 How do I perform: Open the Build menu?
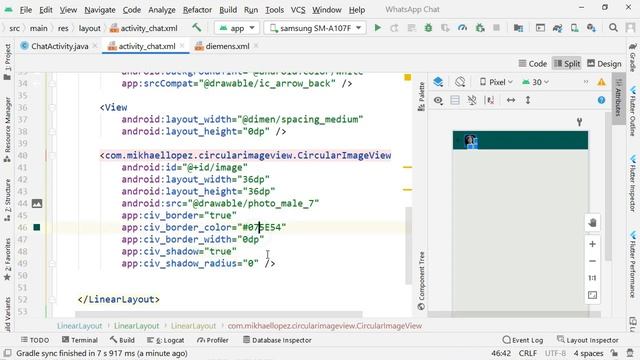(x=228, y=10)
